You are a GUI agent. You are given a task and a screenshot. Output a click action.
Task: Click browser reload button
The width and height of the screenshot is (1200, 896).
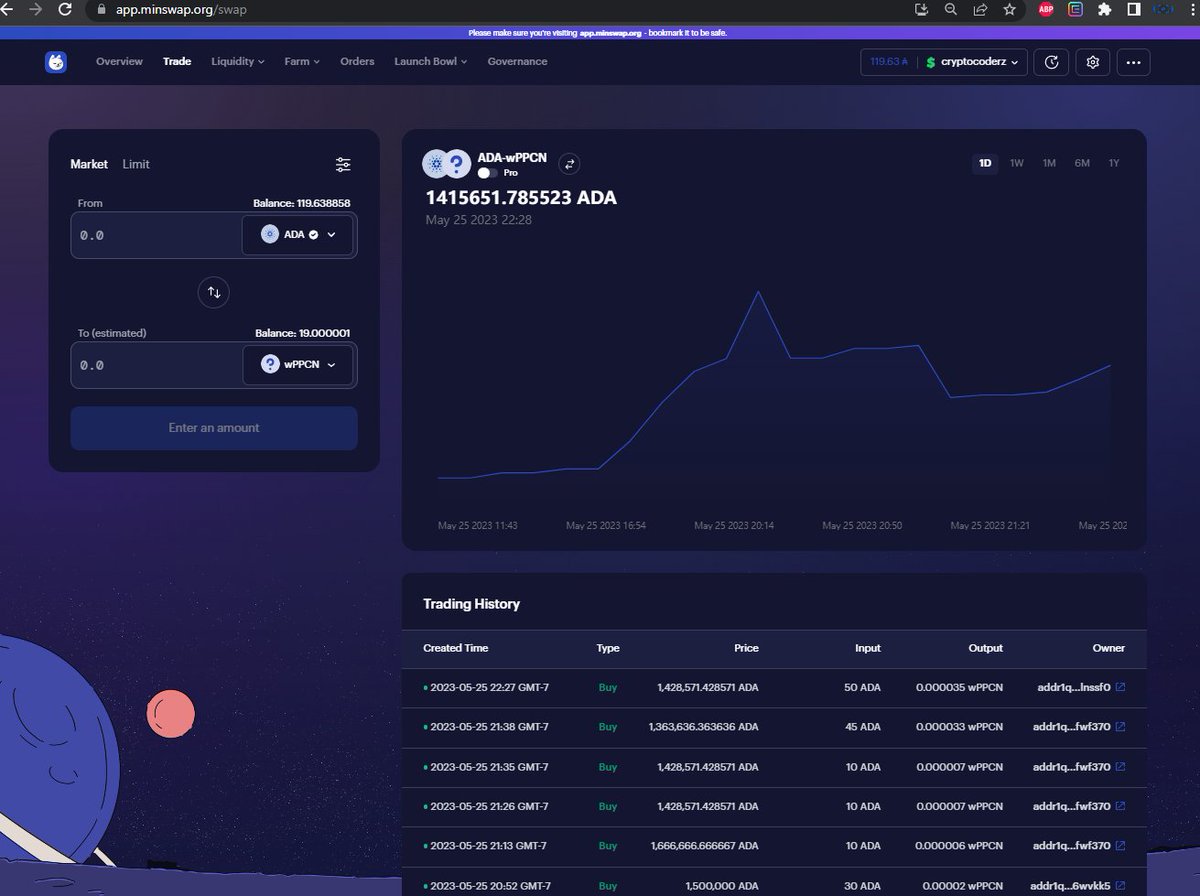click(64, 10)
